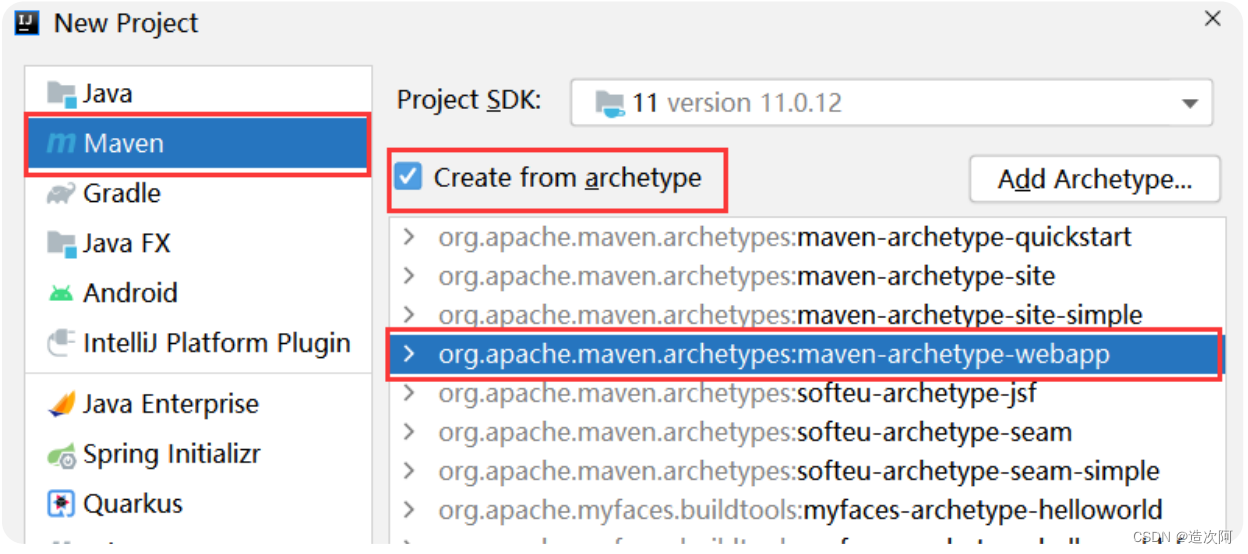The height and width of the screenshot is (554, 1248).
Task: Click the 'Project SDK:' label
Action: point(469,101)
